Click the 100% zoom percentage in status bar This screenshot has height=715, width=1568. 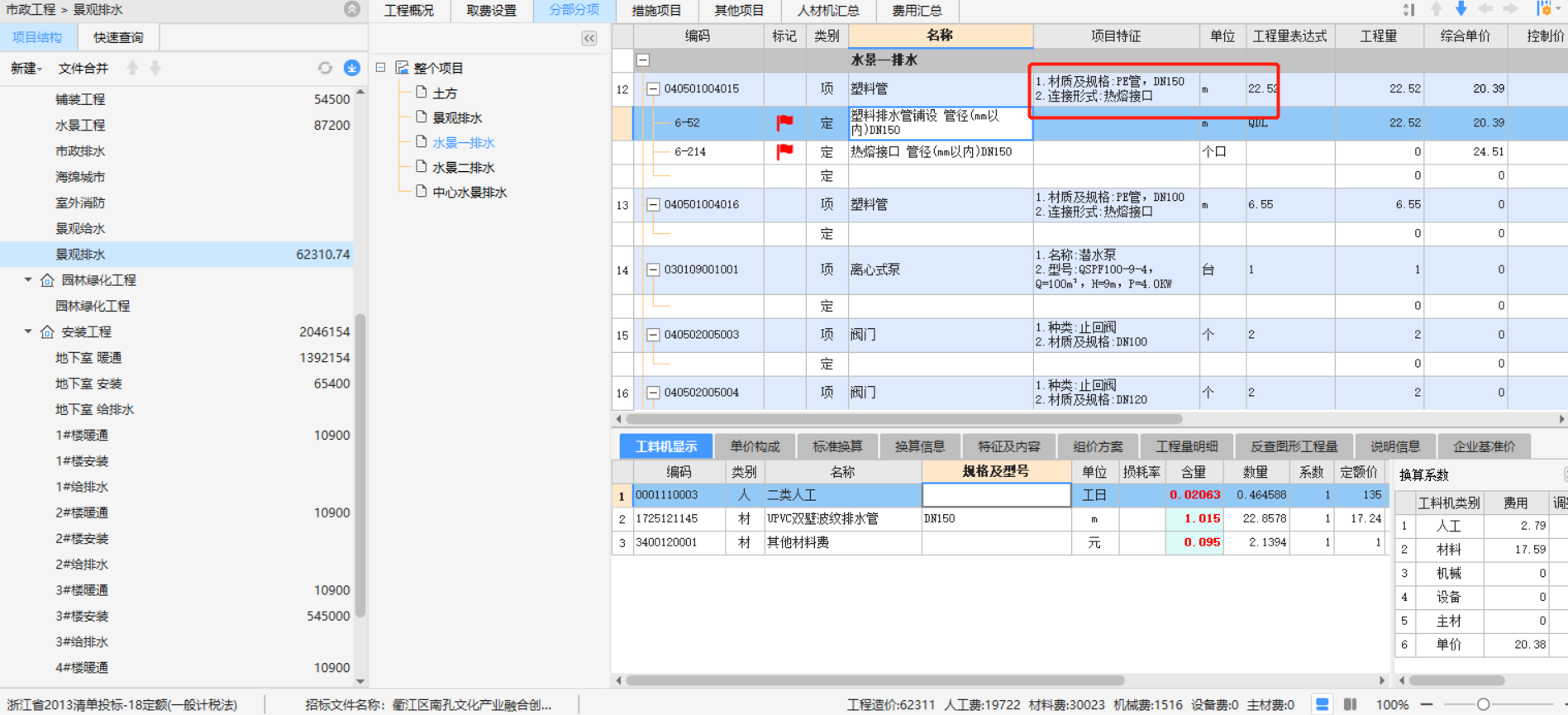[x=1392, y=705]
